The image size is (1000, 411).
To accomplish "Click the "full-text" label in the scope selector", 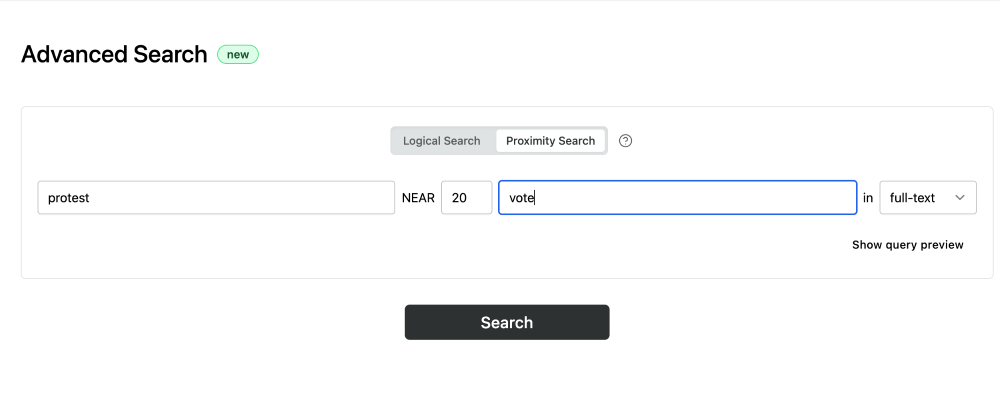I will click(912, 198).
